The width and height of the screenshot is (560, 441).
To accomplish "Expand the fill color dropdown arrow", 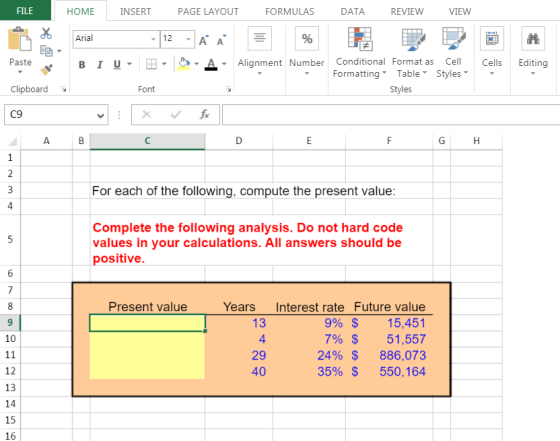I will point(196,64).
